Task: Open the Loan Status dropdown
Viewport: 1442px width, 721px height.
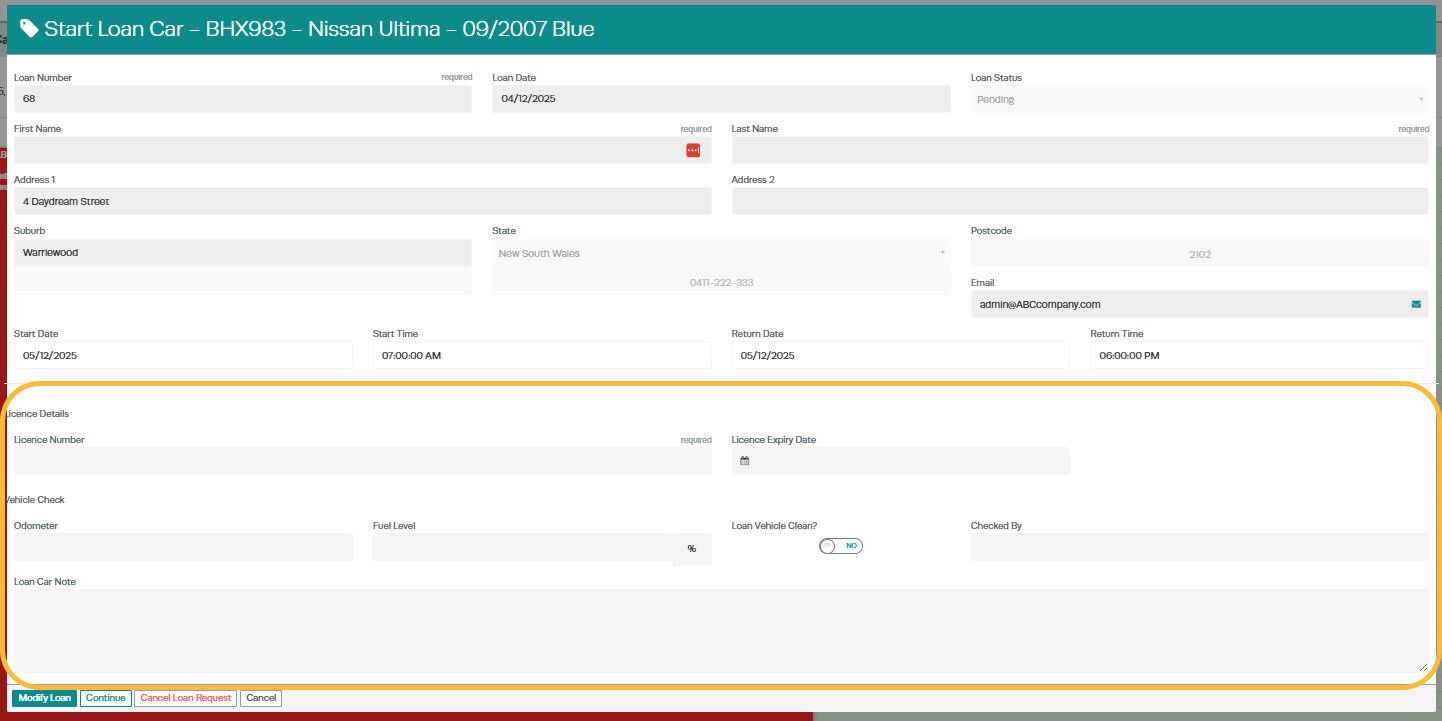Action: coord(1200,100)
